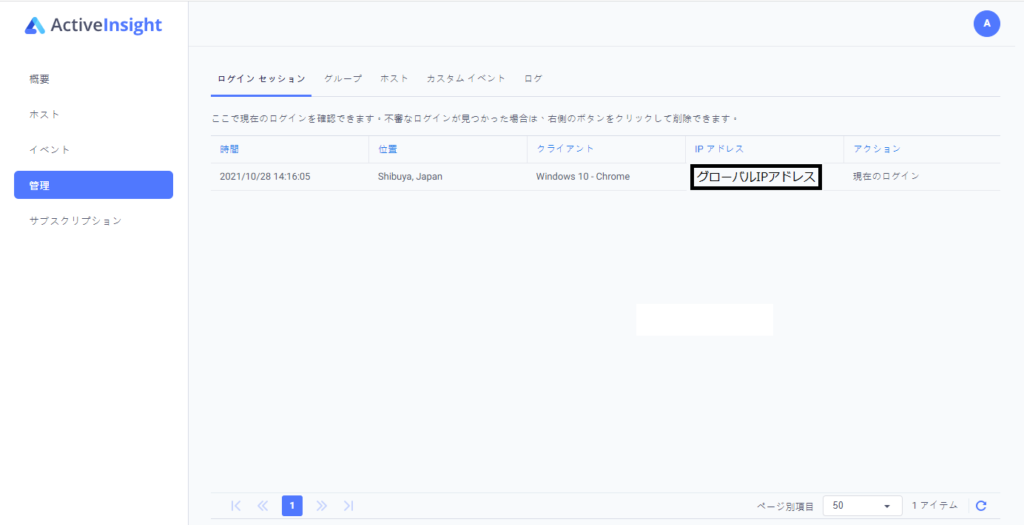Go to the next page arrow
The width and height of the screenshot is (1024, 525).
pyautogui.click(x=321, y=505)
